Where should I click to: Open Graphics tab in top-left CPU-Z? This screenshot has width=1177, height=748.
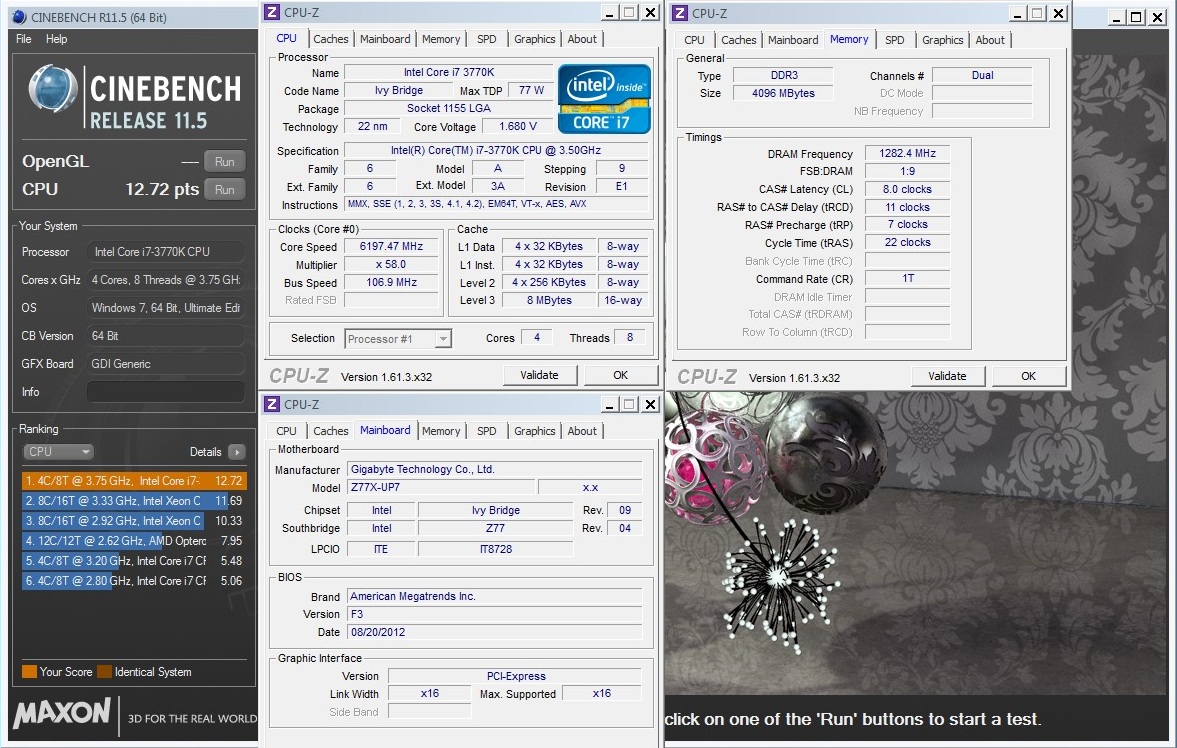click(x=534, y=39)
